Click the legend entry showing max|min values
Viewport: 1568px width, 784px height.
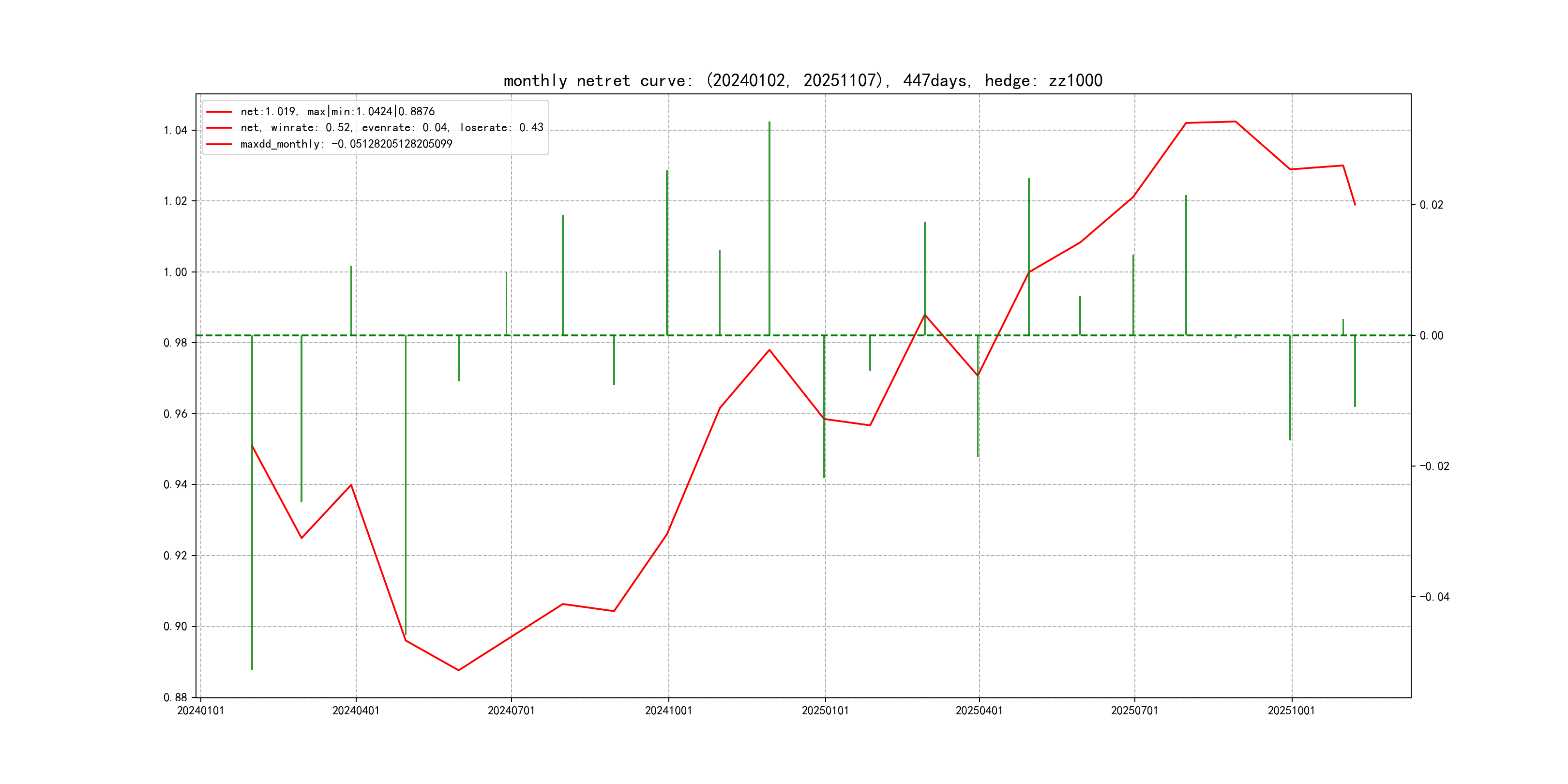tap(337, 111)
